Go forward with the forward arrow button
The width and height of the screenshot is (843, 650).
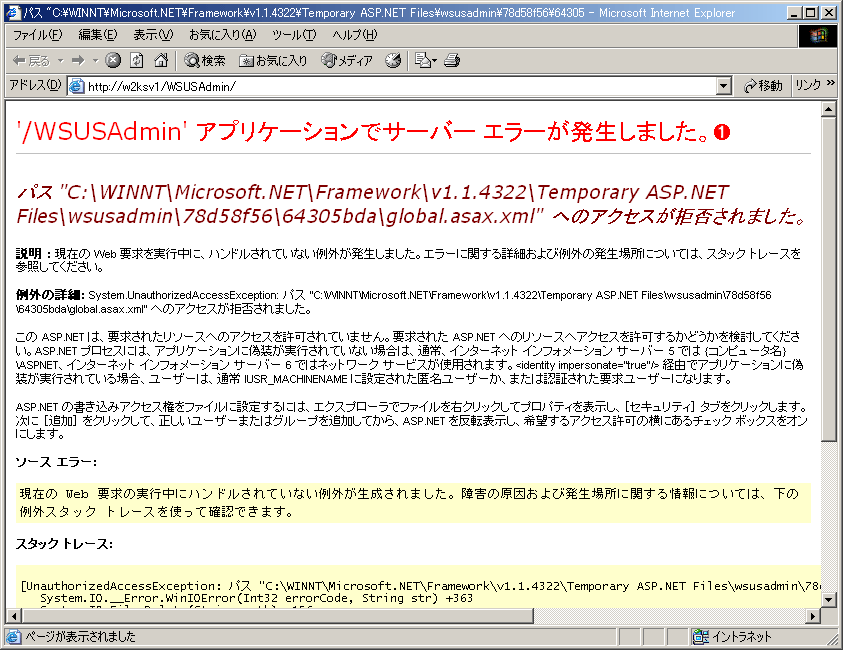78,61
